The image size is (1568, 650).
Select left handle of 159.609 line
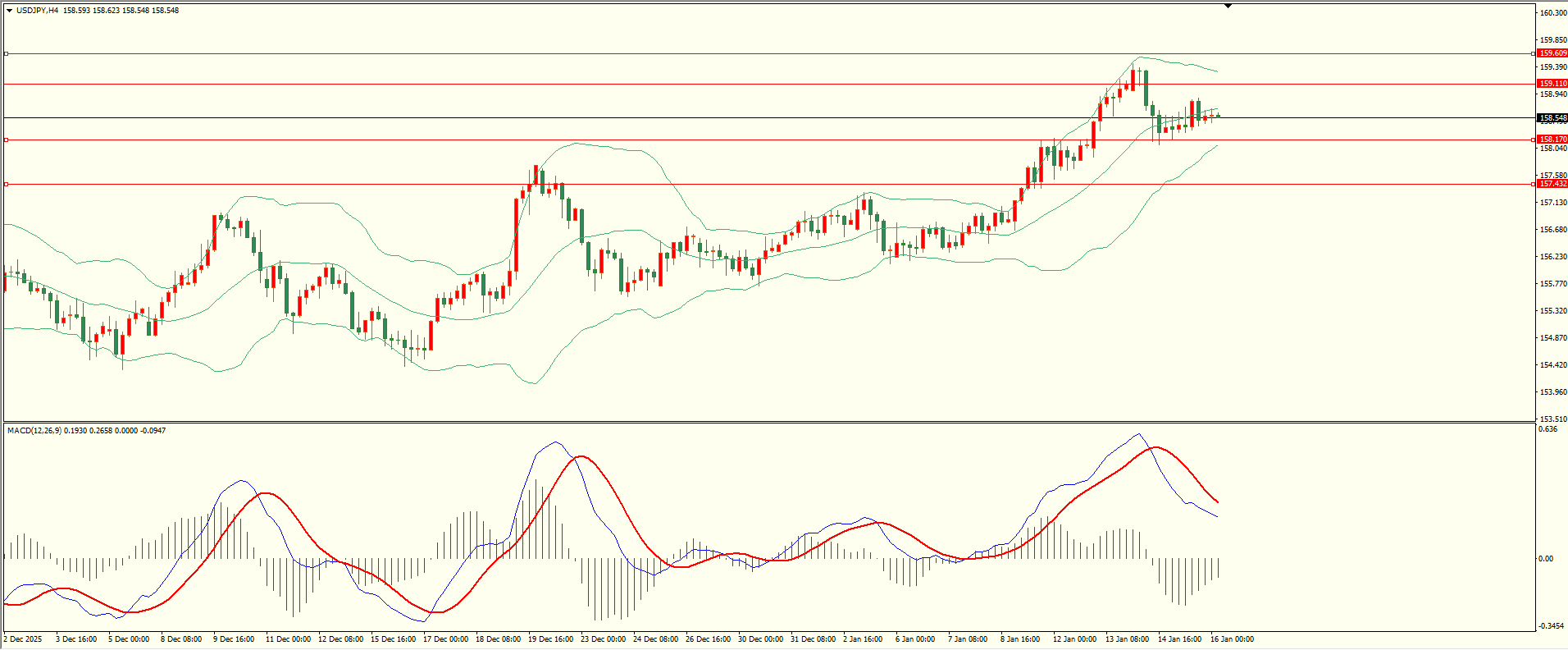point(7,53)
